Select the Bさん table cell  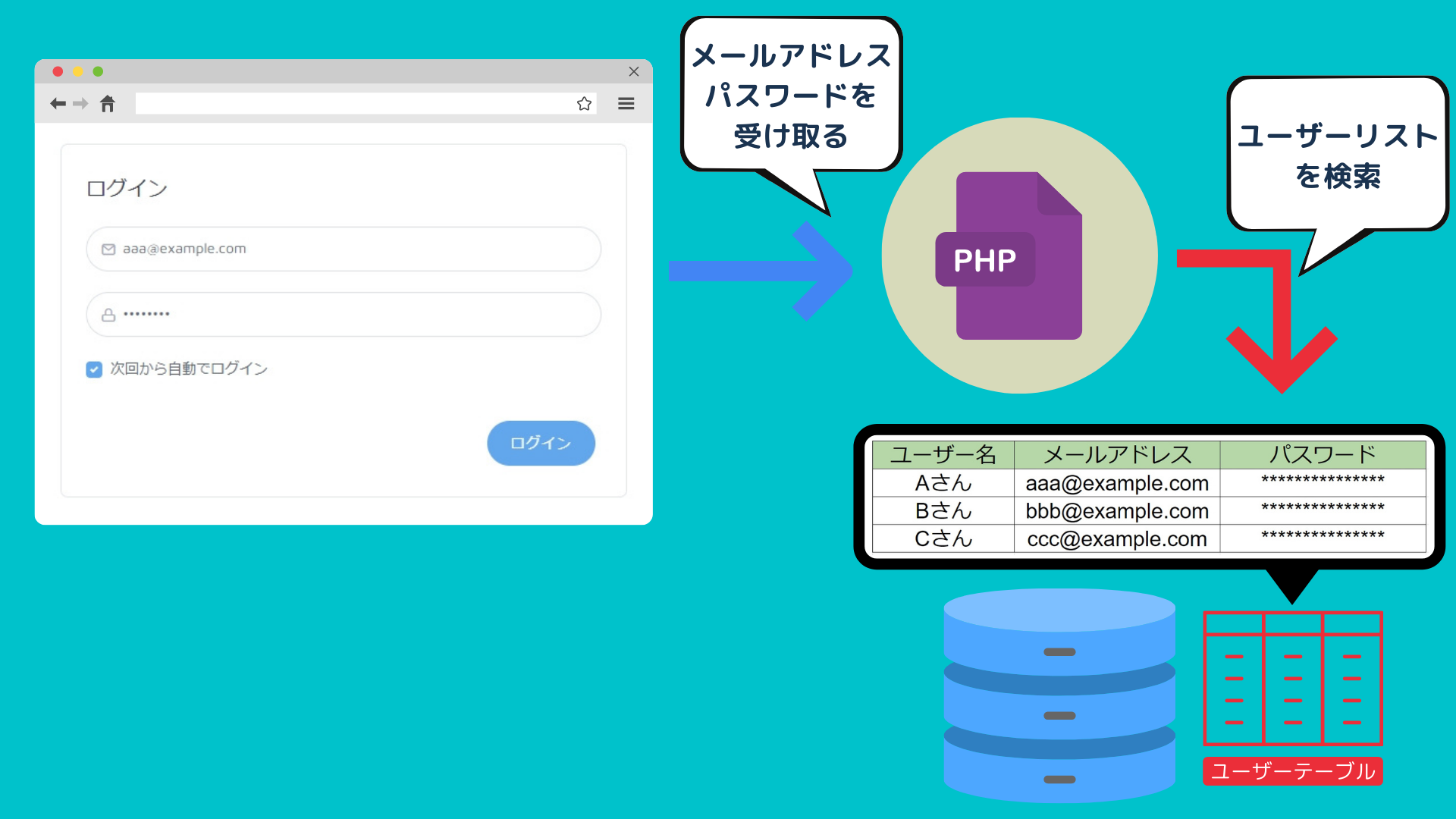click(x=943, y=511)
